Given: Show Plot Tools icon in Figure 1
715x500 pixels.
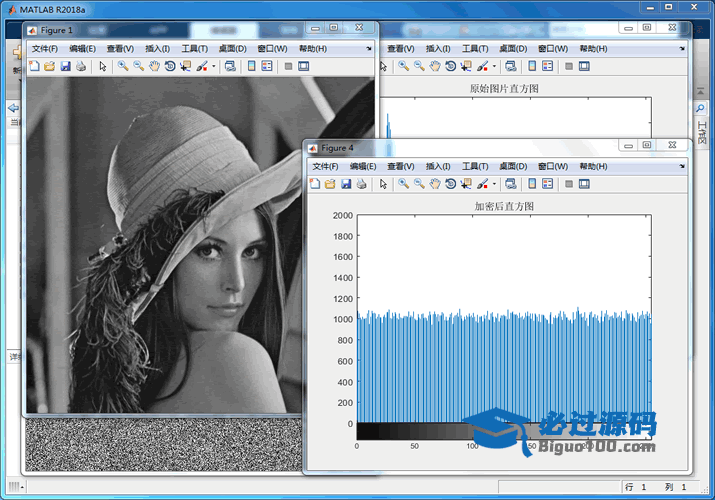Looking at the screenshot, I should 304,66.
